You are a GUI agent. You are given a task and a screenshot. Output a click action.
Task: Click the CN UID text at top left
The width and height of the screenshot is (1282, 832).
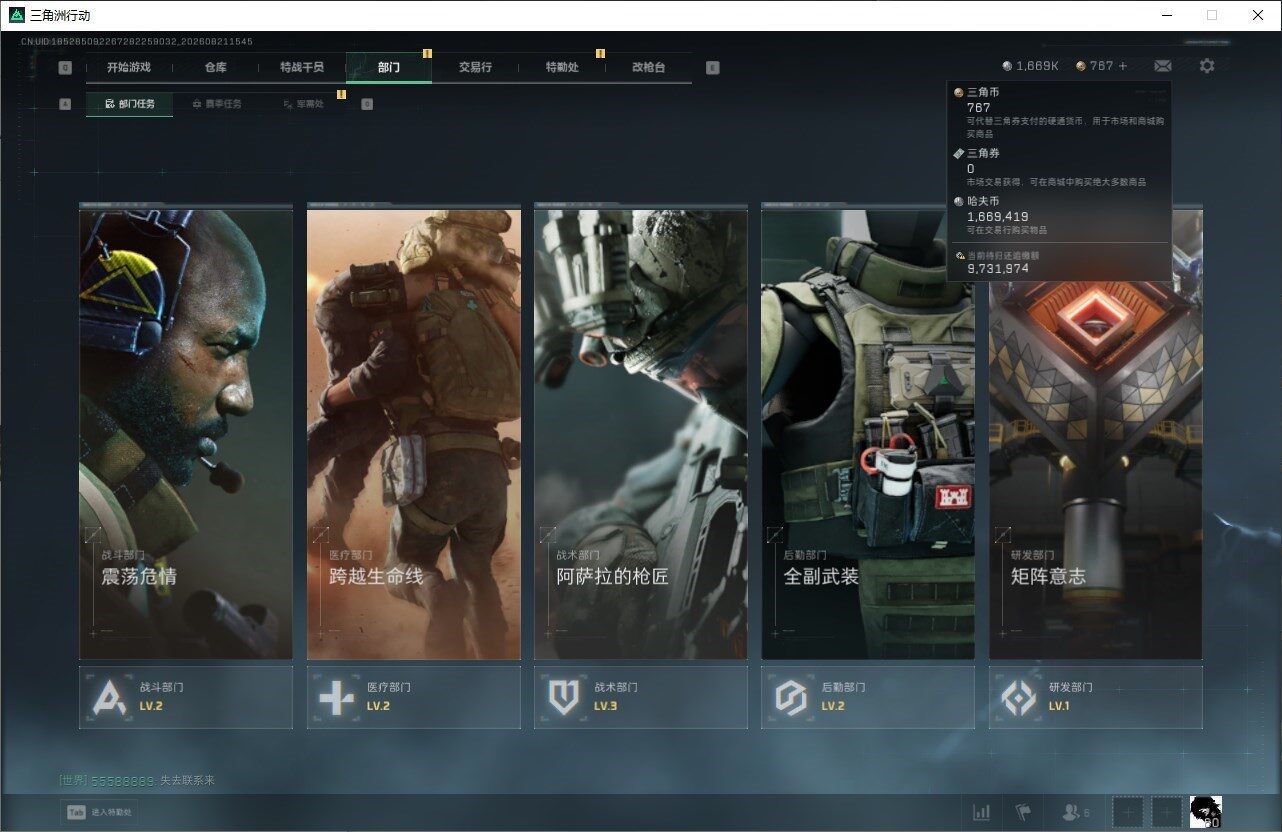[136, 42]
